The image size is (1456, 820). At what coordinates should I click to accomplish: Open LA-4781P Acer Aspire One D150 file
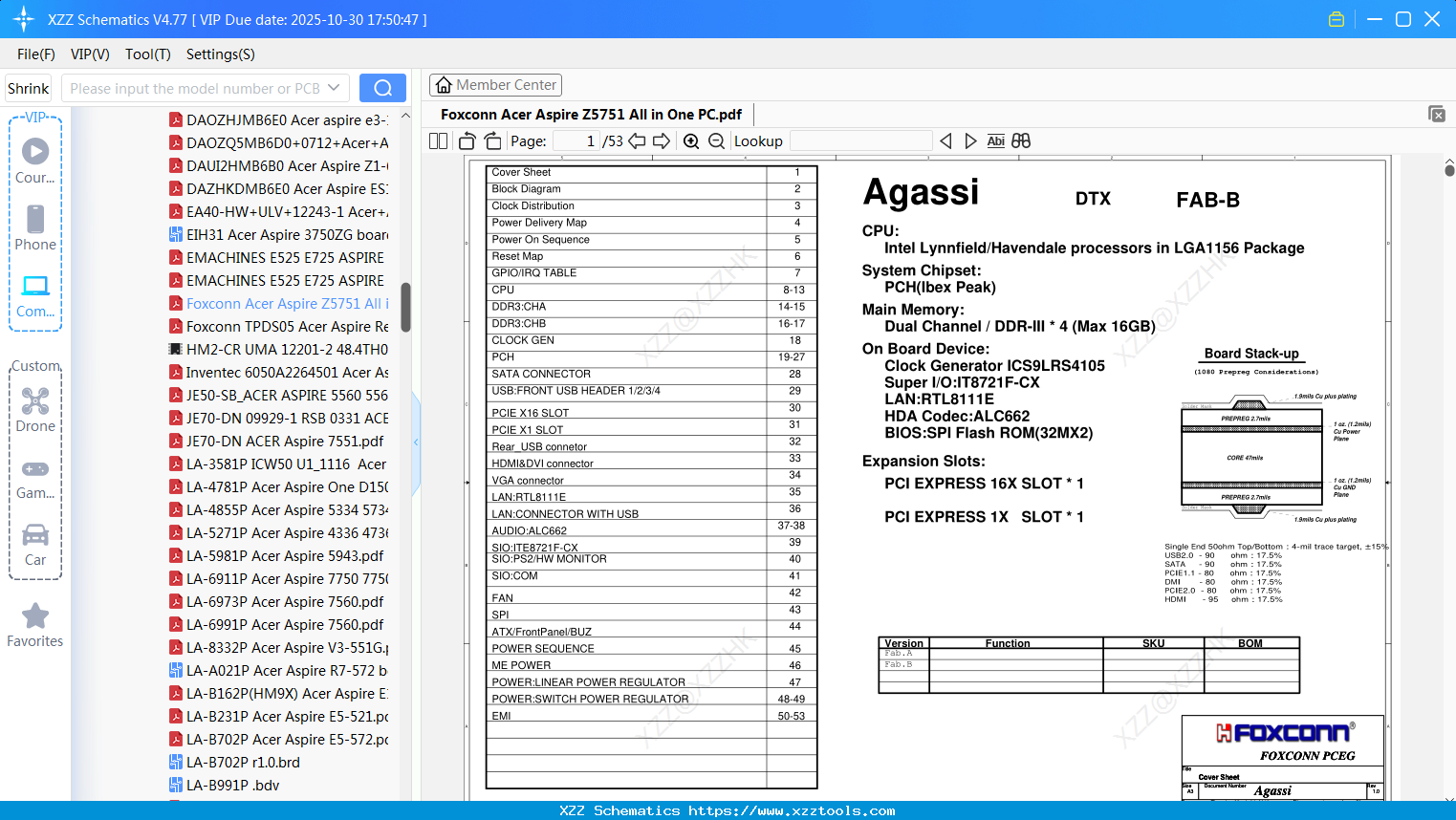(x=278, y=487)
